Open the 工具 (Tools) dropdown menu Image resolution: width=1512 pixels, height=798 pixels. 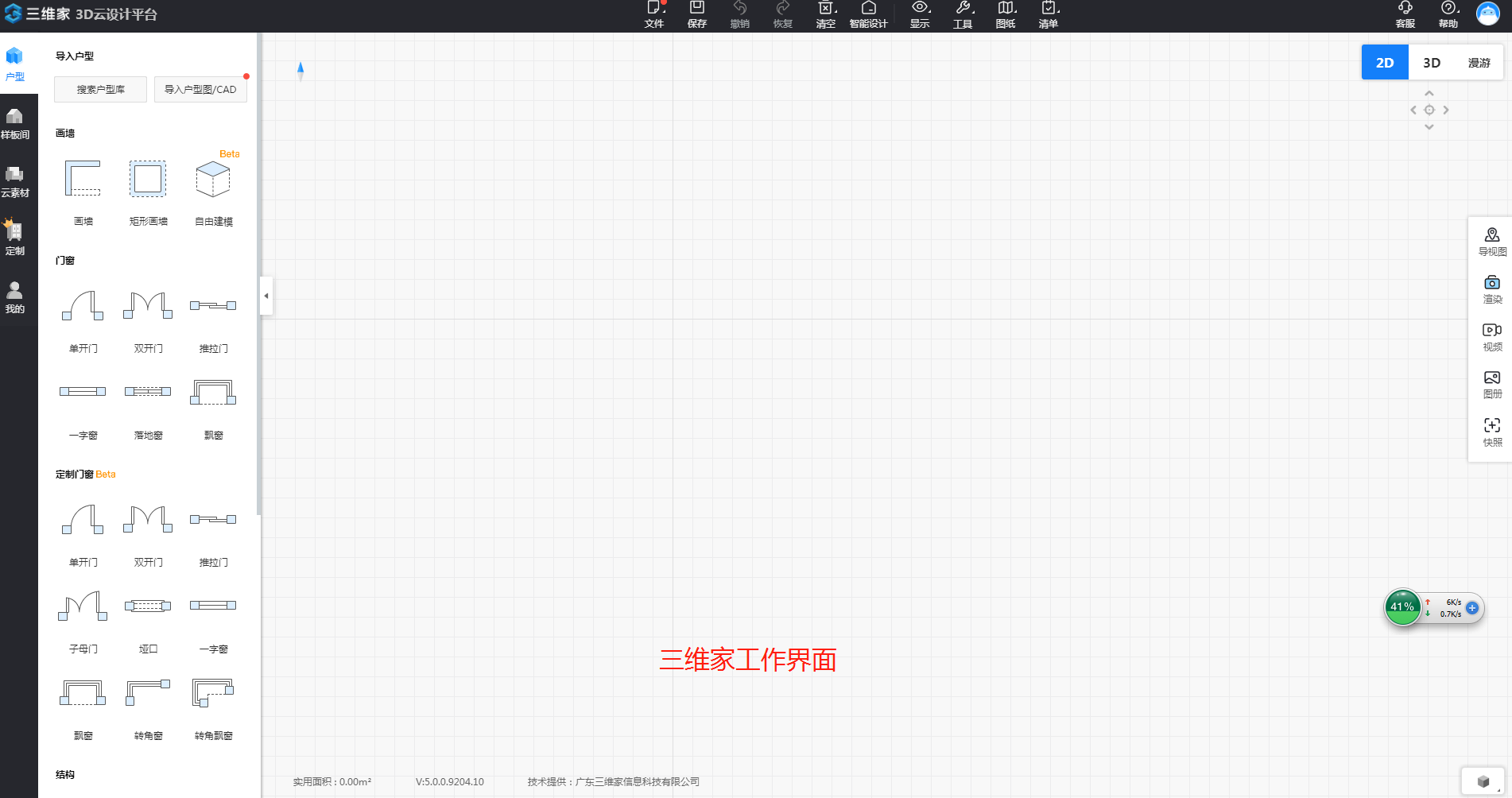(x=963, y=15)
